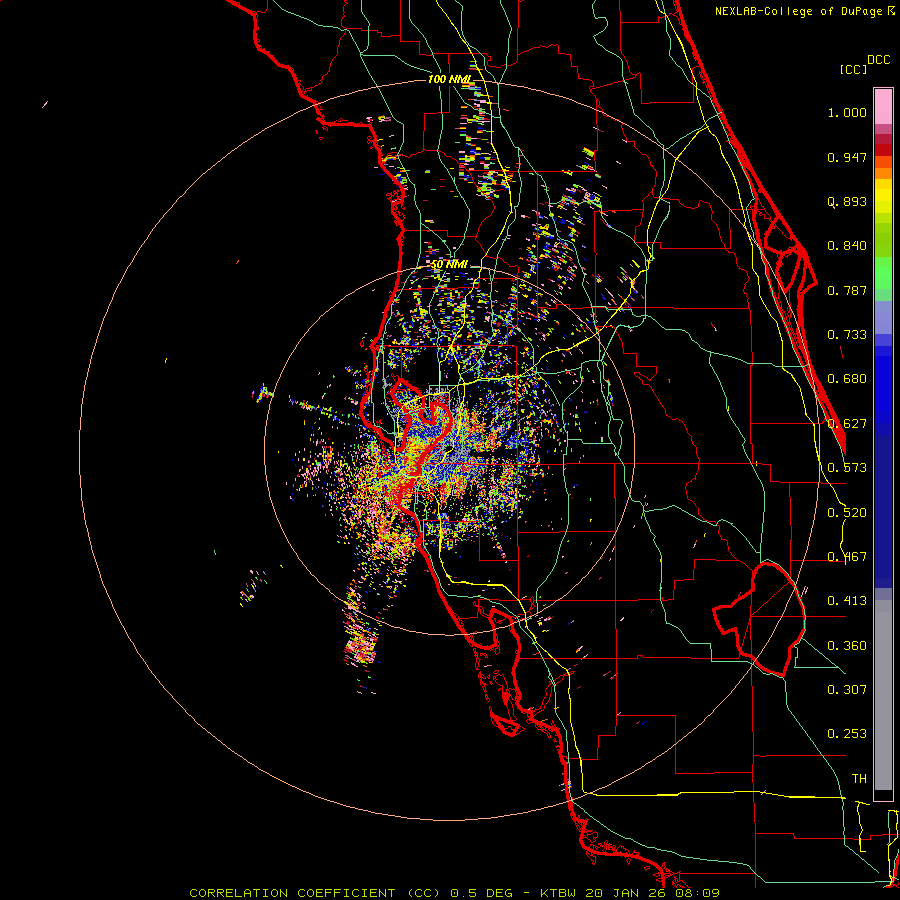The height and width of the screenshot is (900, 900).
Task: Click the TH threshold label
Action: coord(859,779)
